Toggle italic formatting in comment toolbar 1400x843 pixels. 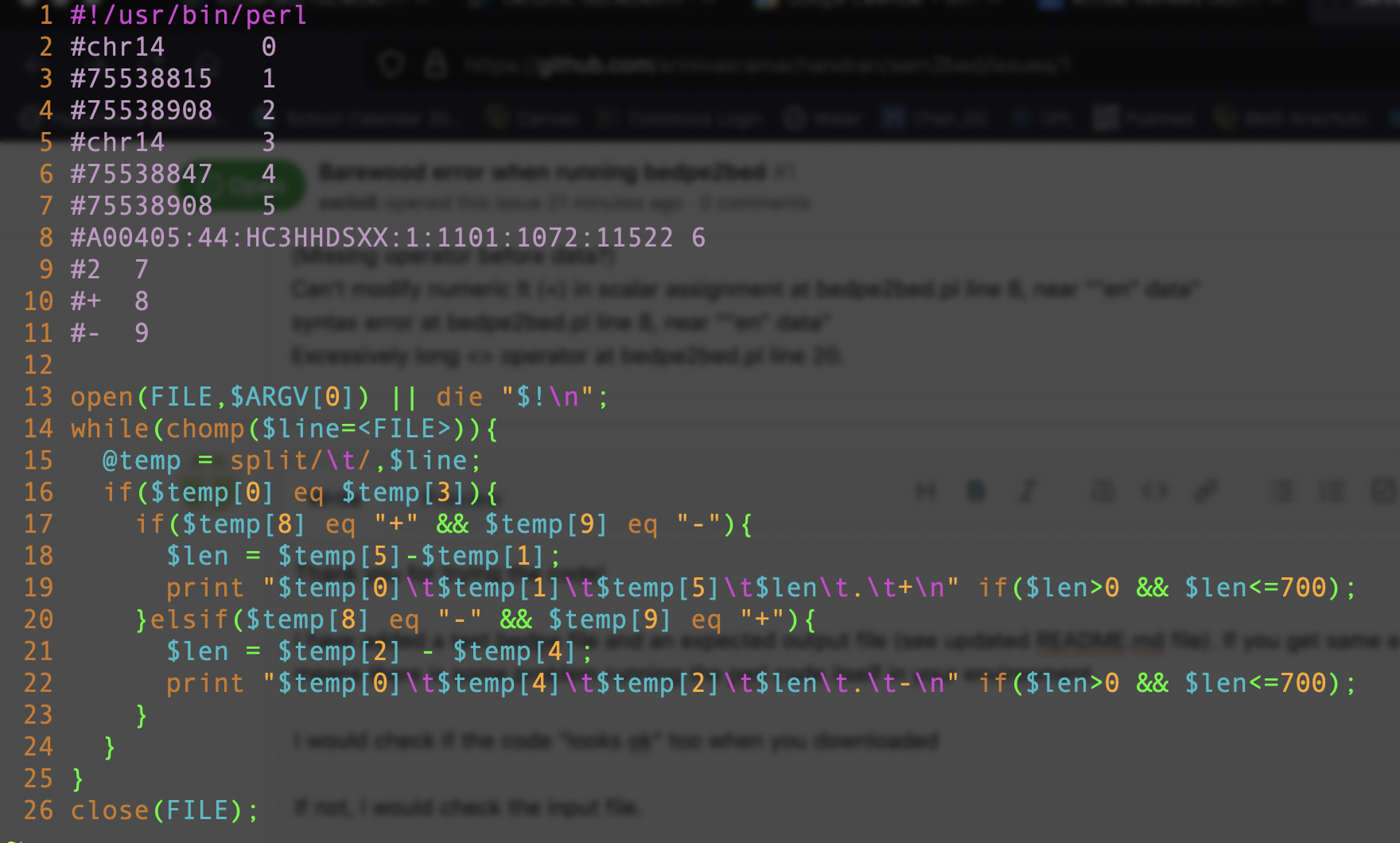pos(1028,492)
